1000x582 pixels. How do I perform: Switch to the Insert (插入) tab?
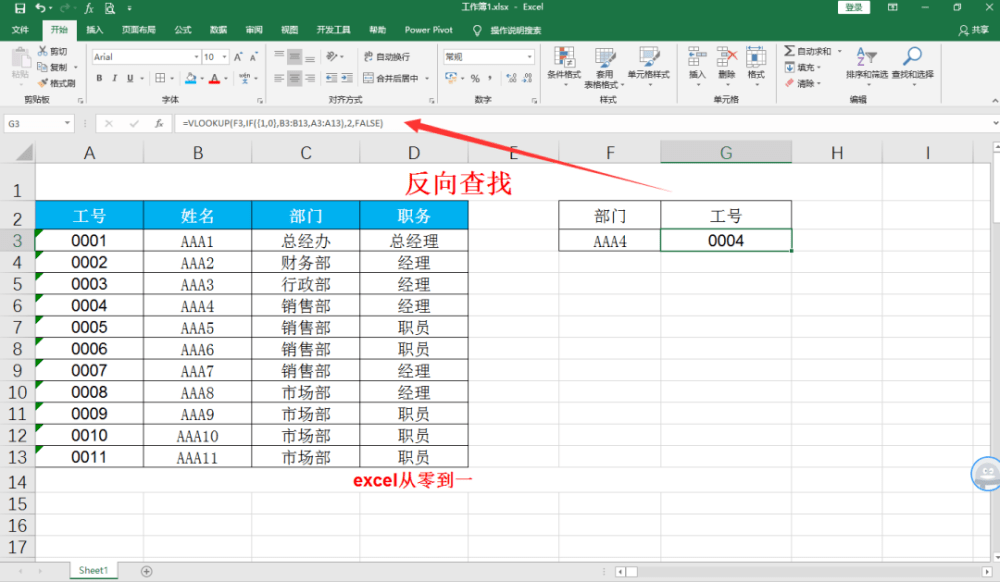pyautogui.click(x=94, y=30)
